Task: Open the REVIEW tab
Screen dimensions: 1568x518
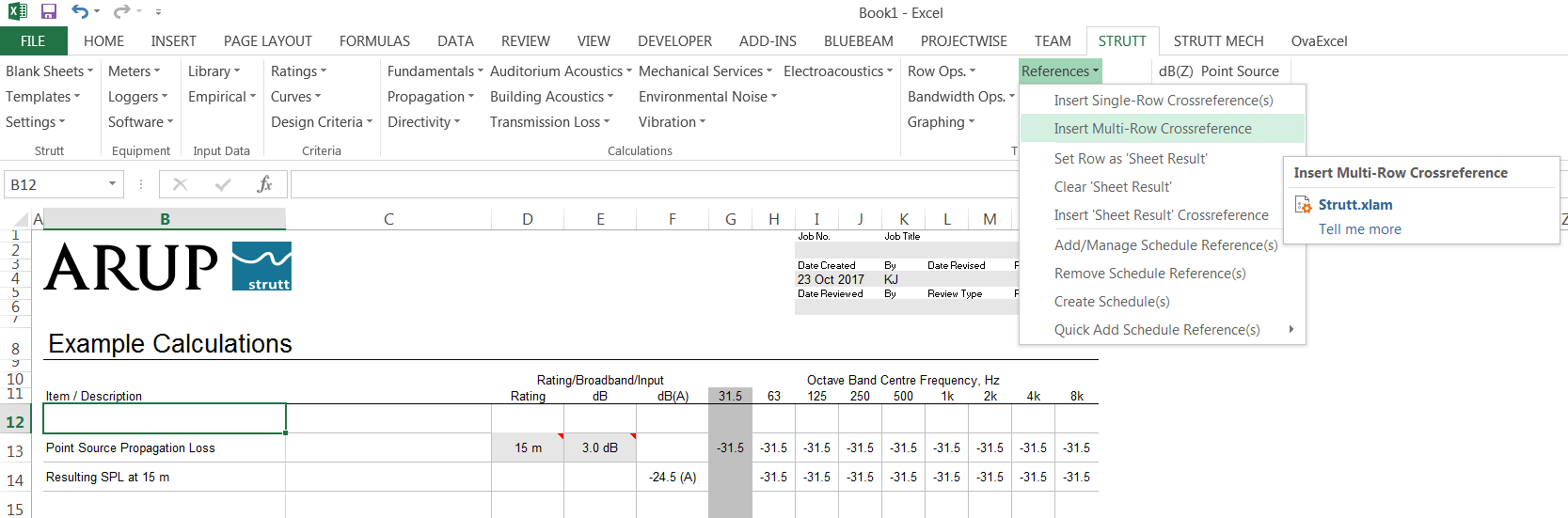Action: tap(526, 41)
